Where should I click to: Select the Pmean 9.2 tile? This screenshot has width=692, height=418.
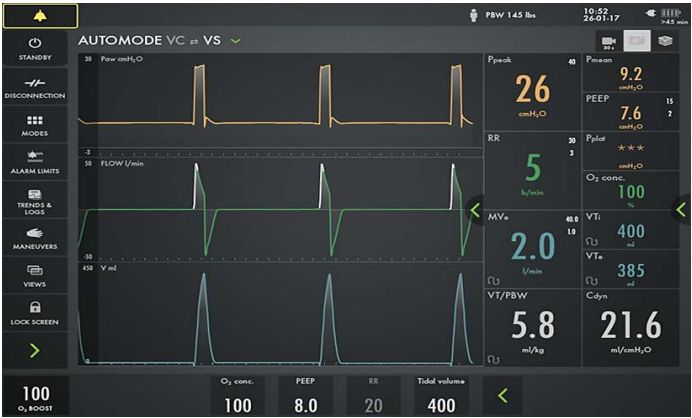click(x=631, y=72)
